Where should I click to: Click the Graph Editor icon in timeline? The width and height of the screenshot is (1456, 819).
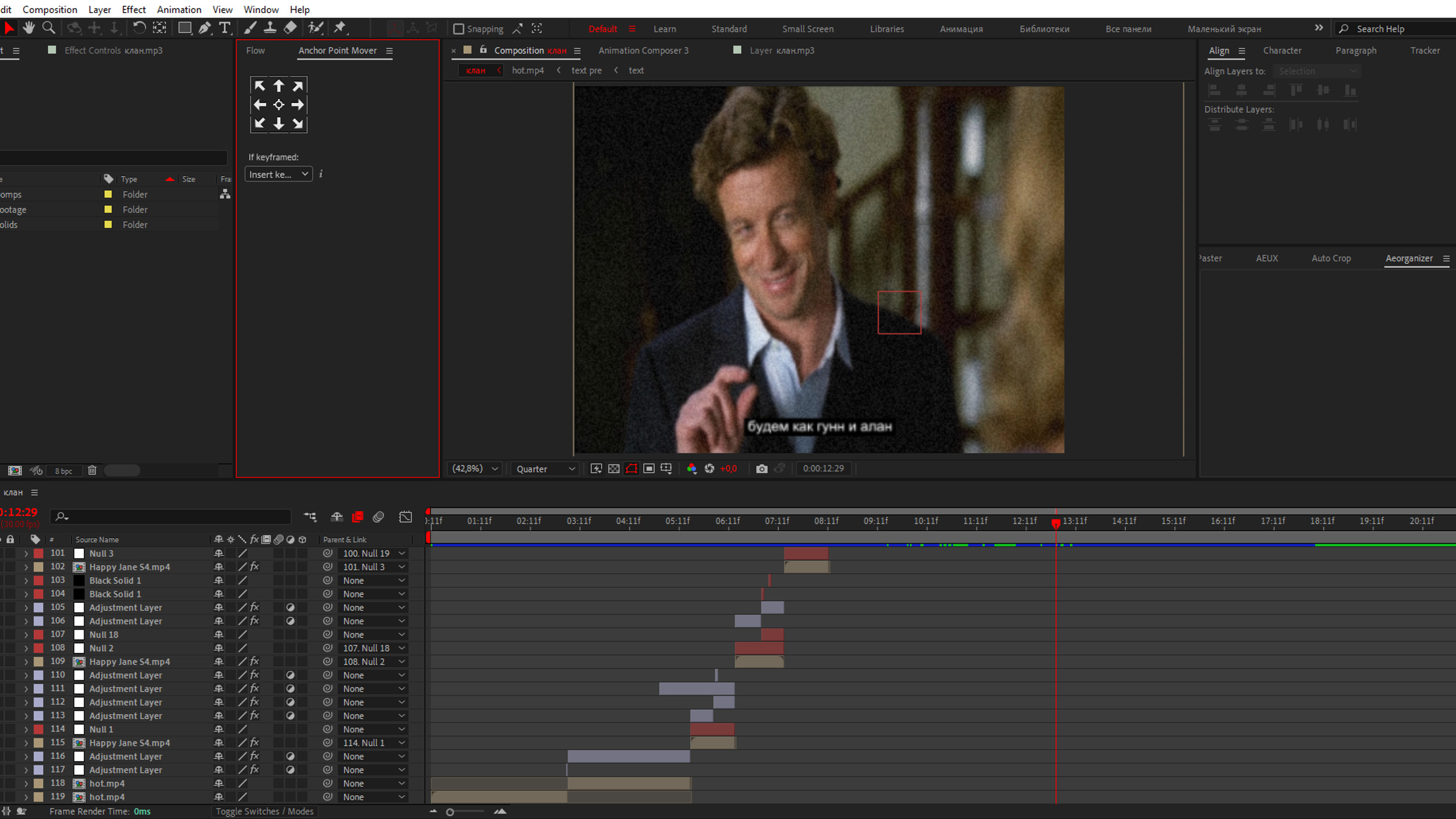click(x=406, y=517)
